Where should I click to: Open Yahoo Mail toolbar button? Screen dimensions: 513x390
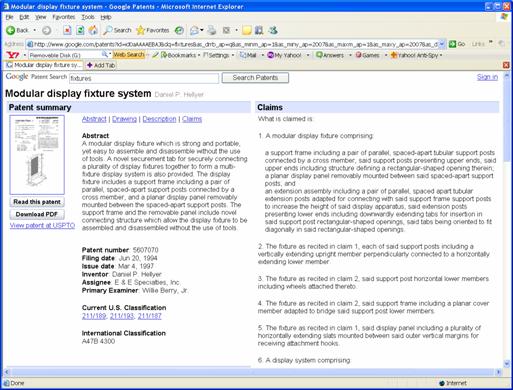coord(248,55)
